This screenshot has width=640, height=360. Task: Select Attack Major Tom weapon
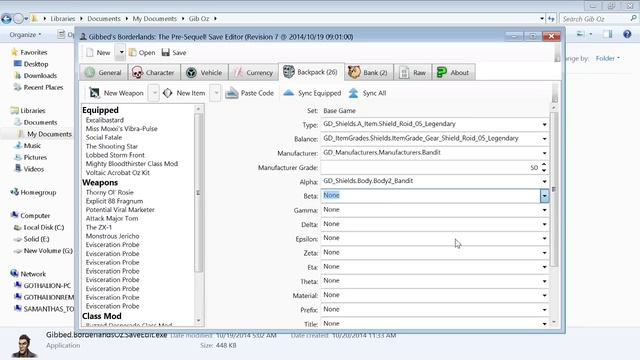[x=112, y=218]
